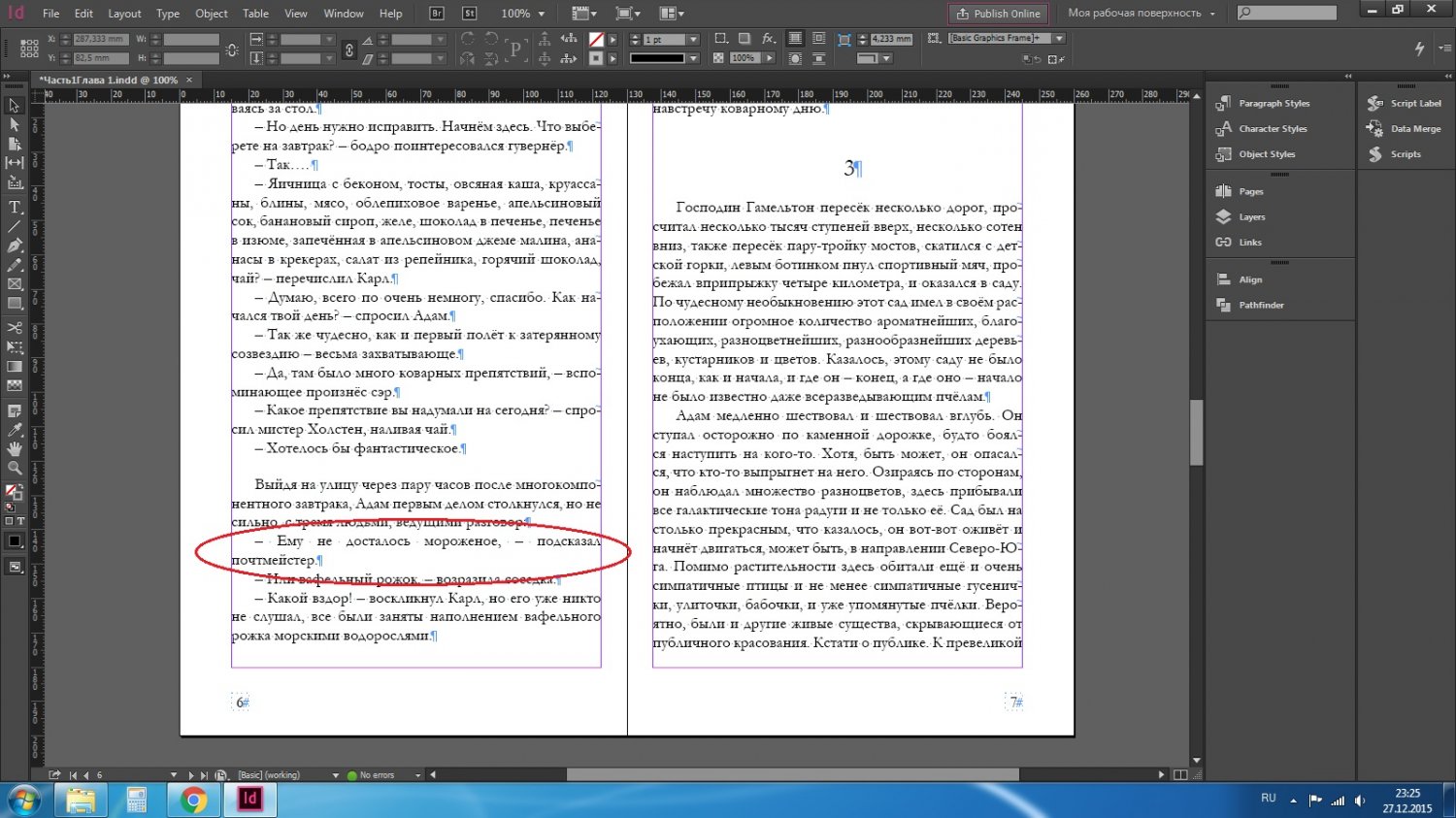The image size is (1456, 818).
Task: Open the Table menu
Action: click(x=256, y=14)
